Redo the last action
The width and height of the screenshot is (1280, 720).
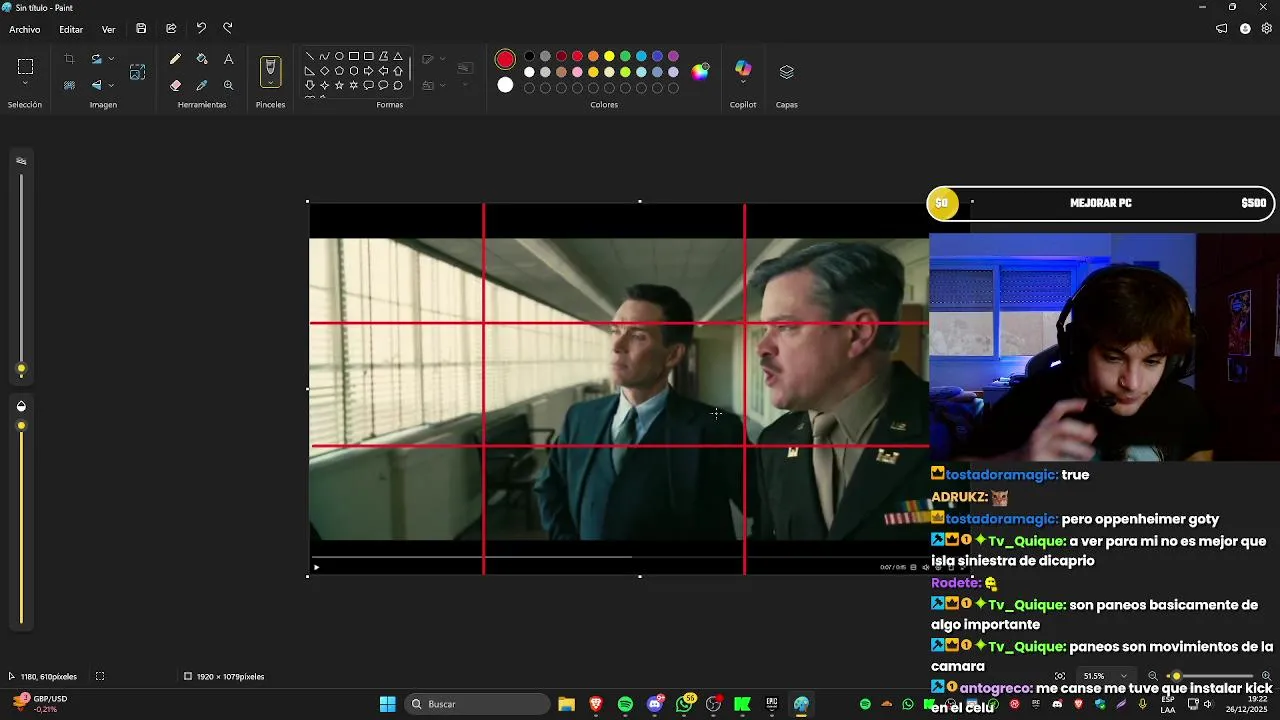pyautogui.click(x=228, y=29)
